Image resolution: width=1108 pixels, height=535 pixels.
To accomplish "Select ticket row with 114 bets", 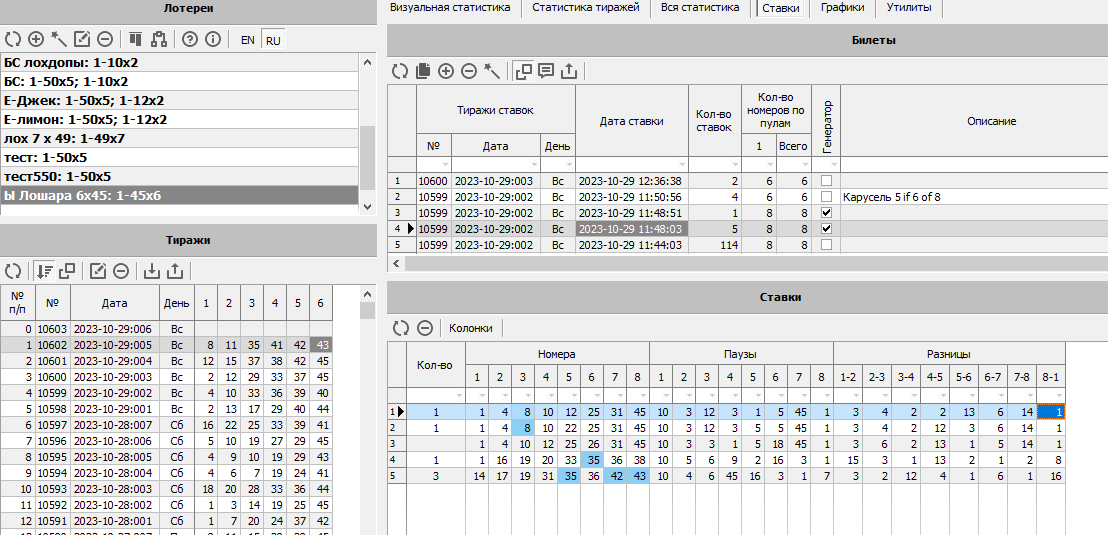I will (748, 245).
